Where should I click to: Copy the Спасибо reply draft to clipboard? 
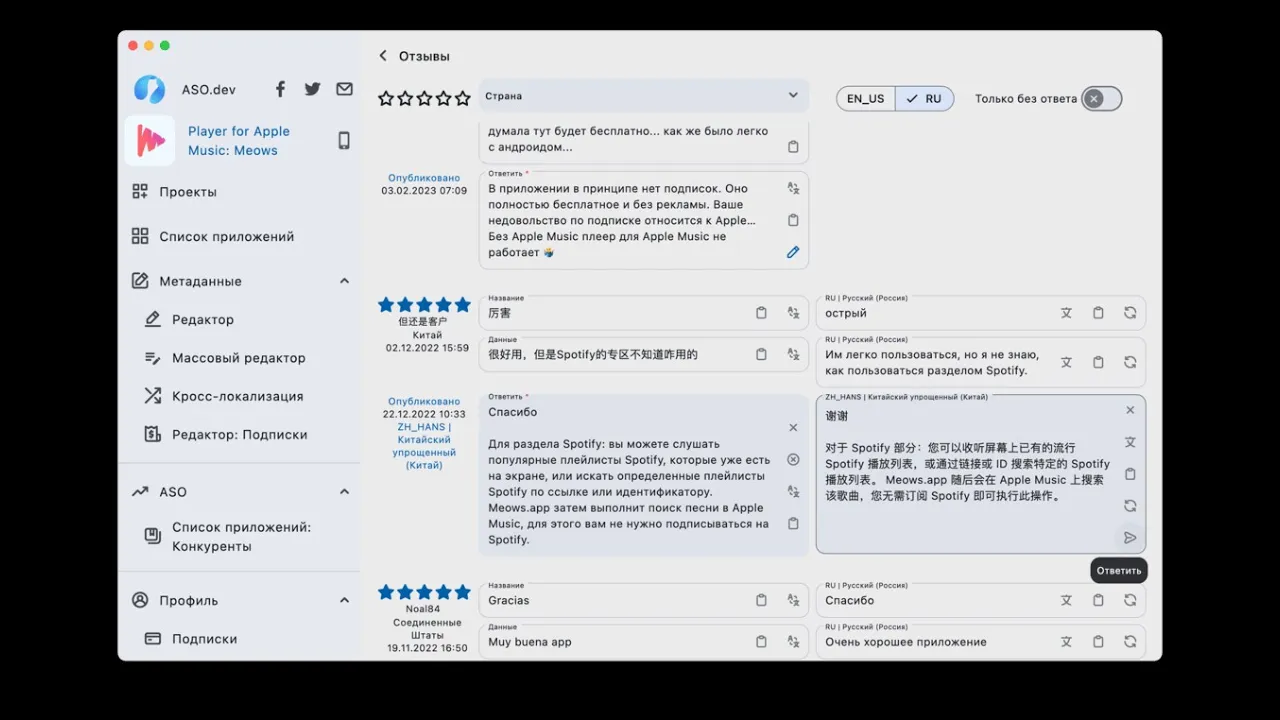(793, 524)
